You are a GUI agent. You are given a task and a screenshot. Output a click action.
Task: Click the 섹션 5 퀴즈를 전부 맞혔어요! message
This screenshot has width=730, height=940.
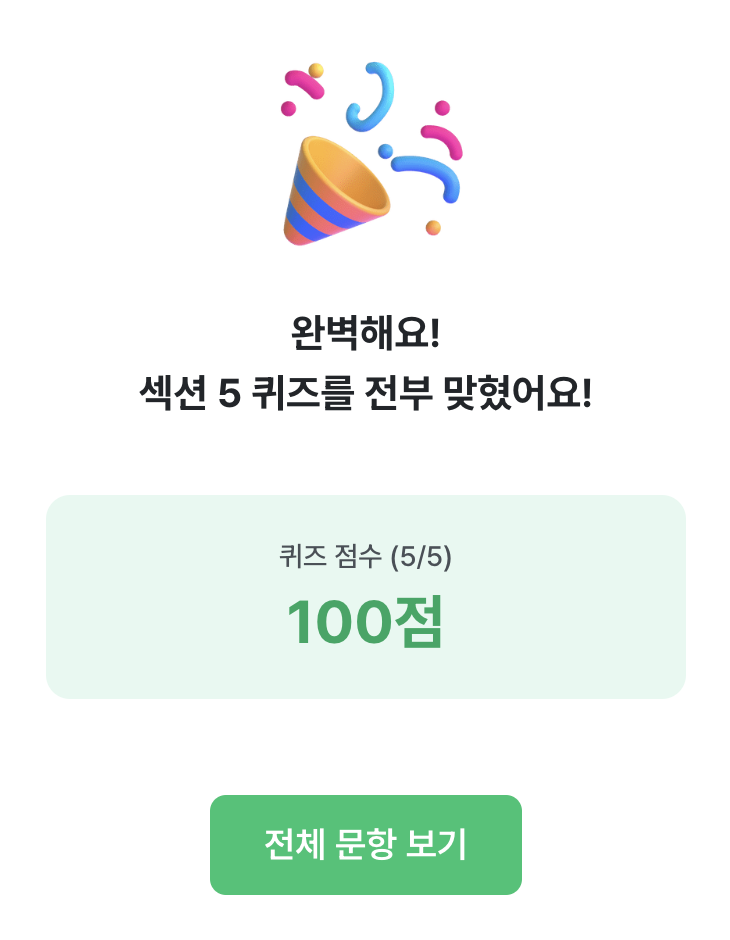coord(366,393)
